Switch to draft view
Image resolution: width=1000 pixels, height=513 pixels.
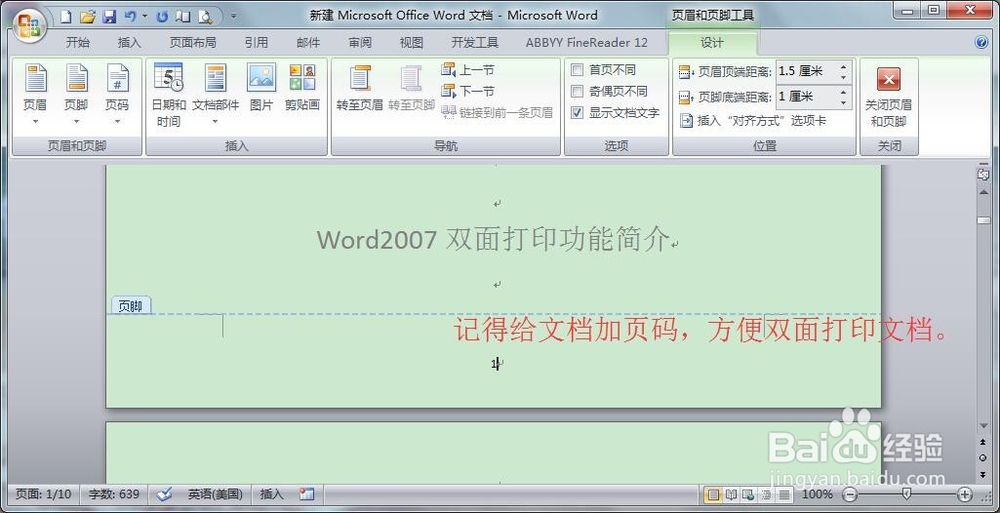click(x=784, y=494)
